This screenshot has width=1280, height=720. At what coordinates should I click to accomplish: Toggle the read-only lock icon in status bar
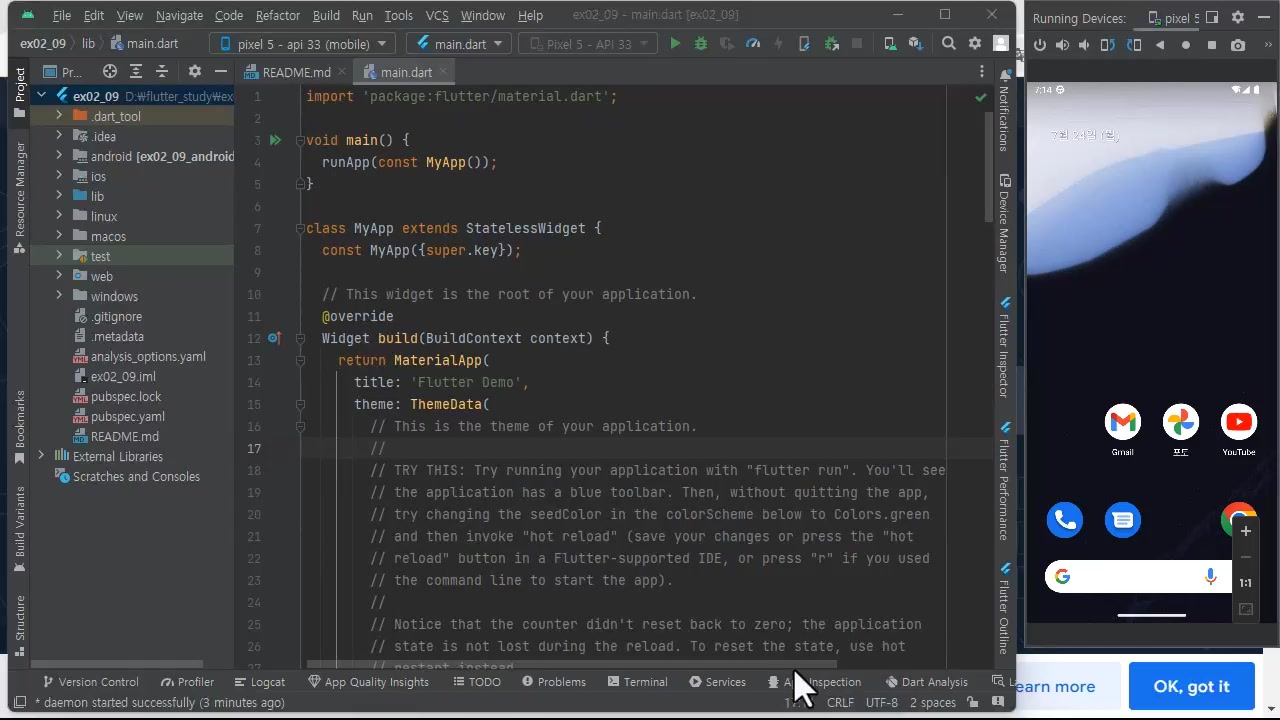point(972,703)
